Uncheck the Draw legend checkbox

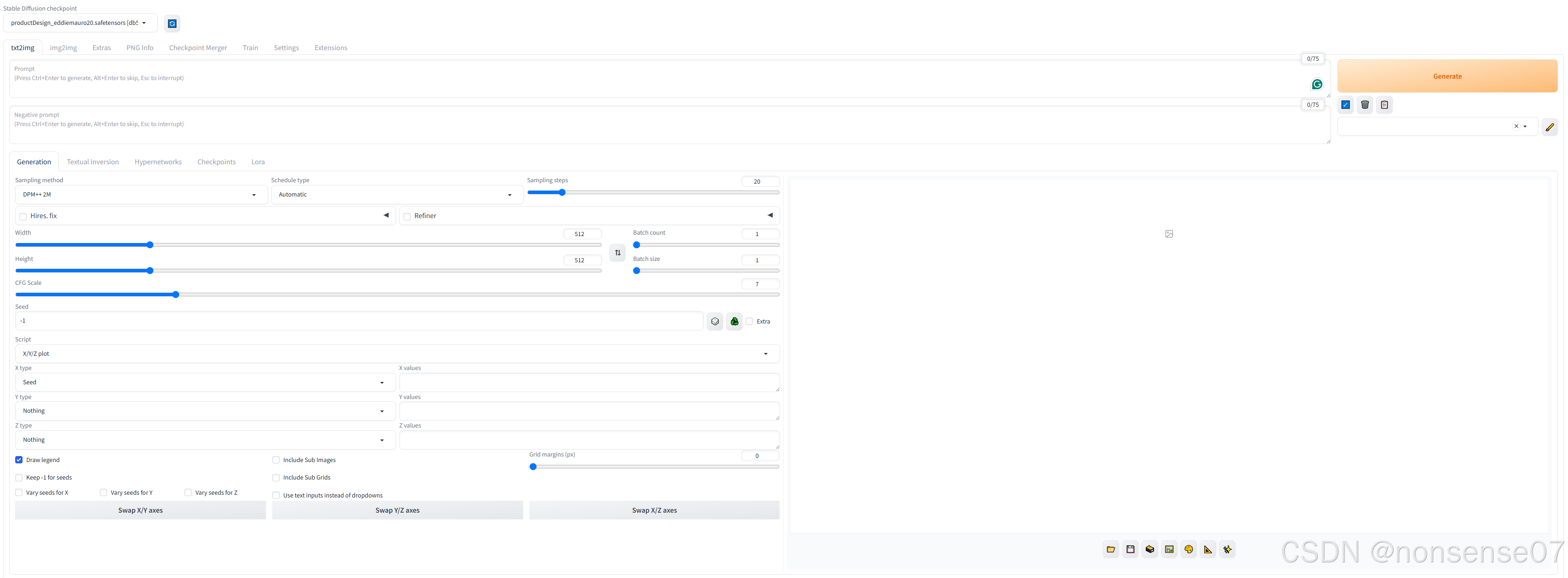point(19,460)
